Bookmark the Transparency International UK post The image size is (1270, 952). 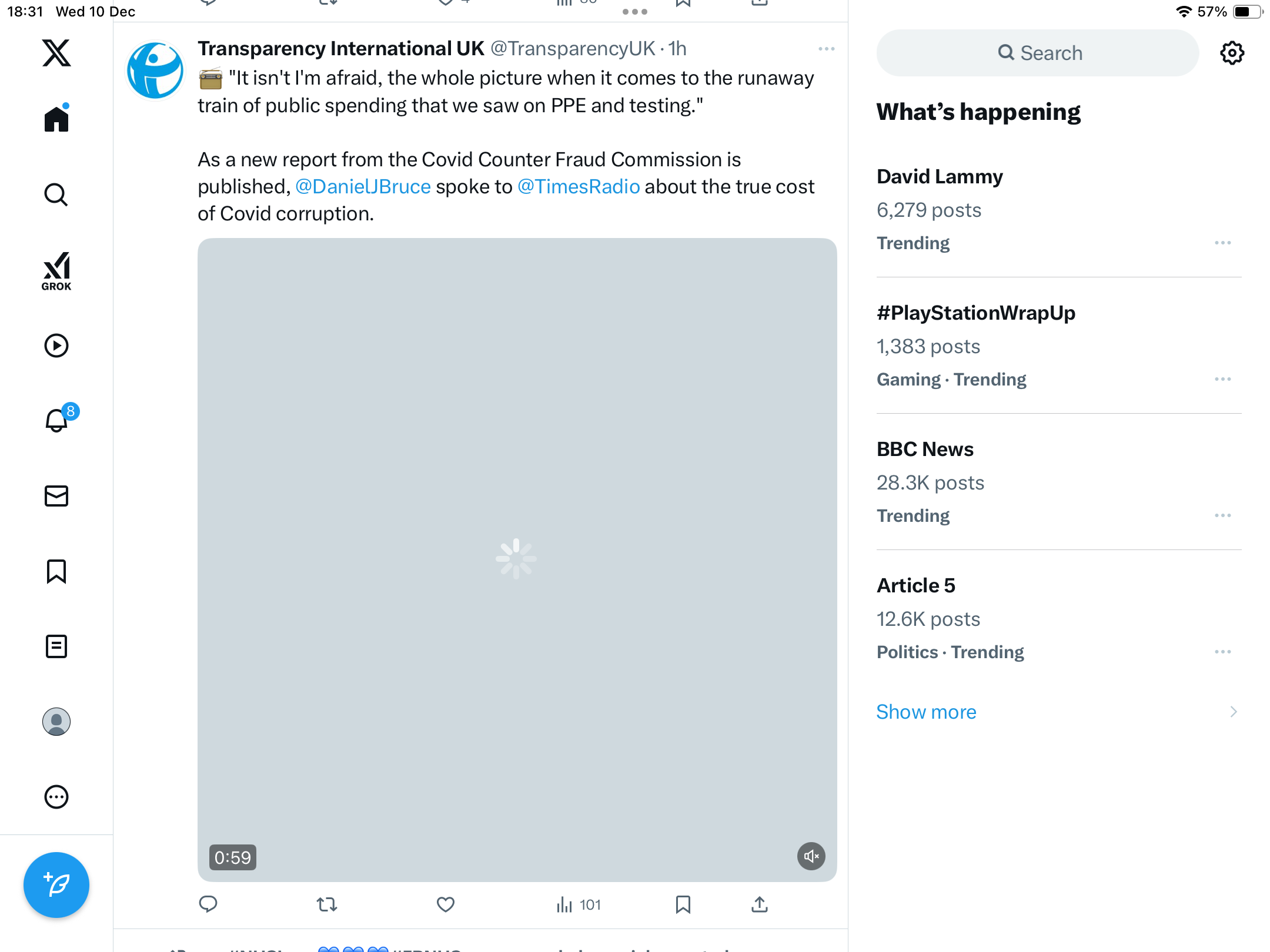[x=683, y=904]
